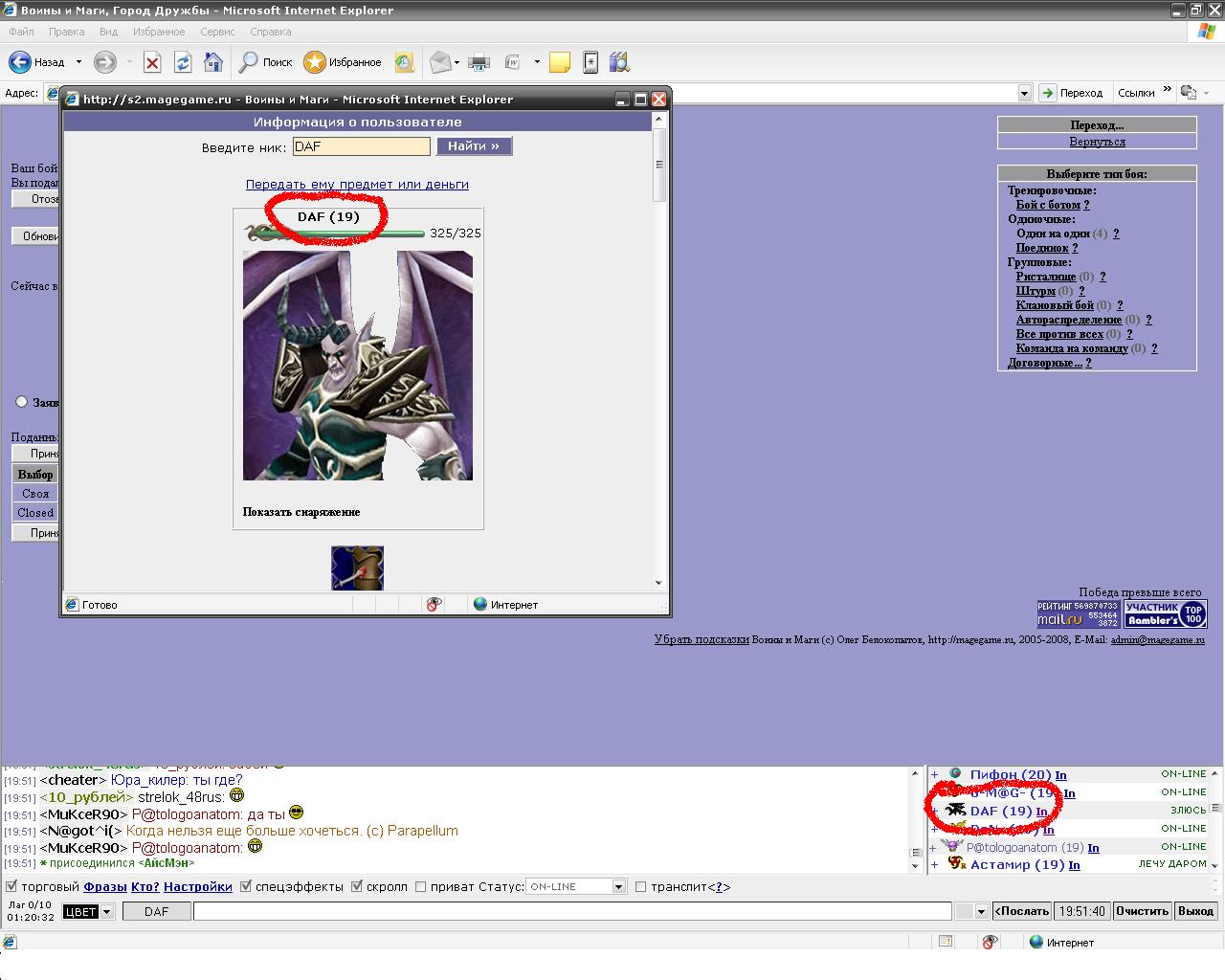The image size is (1225, 980).
Task: Click the DAF character portrait image
Action: click(358, 366)
